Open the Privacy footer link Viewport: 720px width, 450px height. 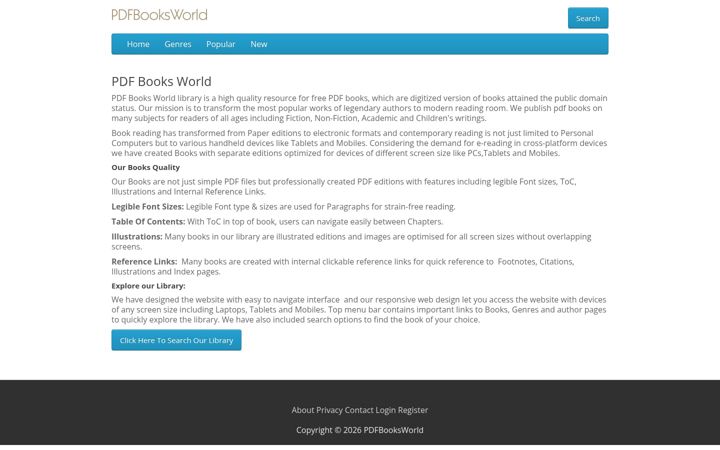tap(329, 410)
